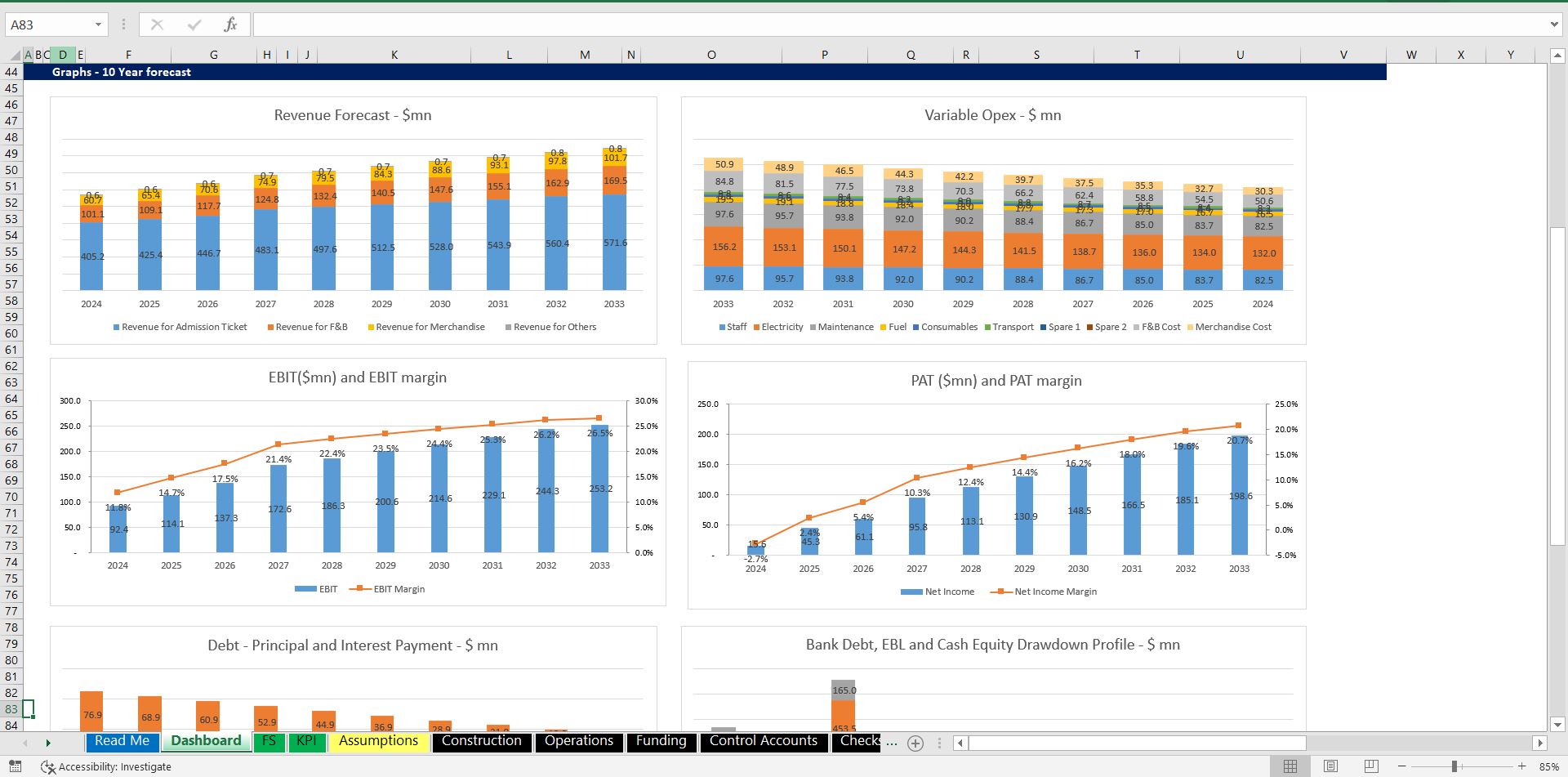Click the zoom out minus icon
1568x777 pixels.
[1401, 766]
